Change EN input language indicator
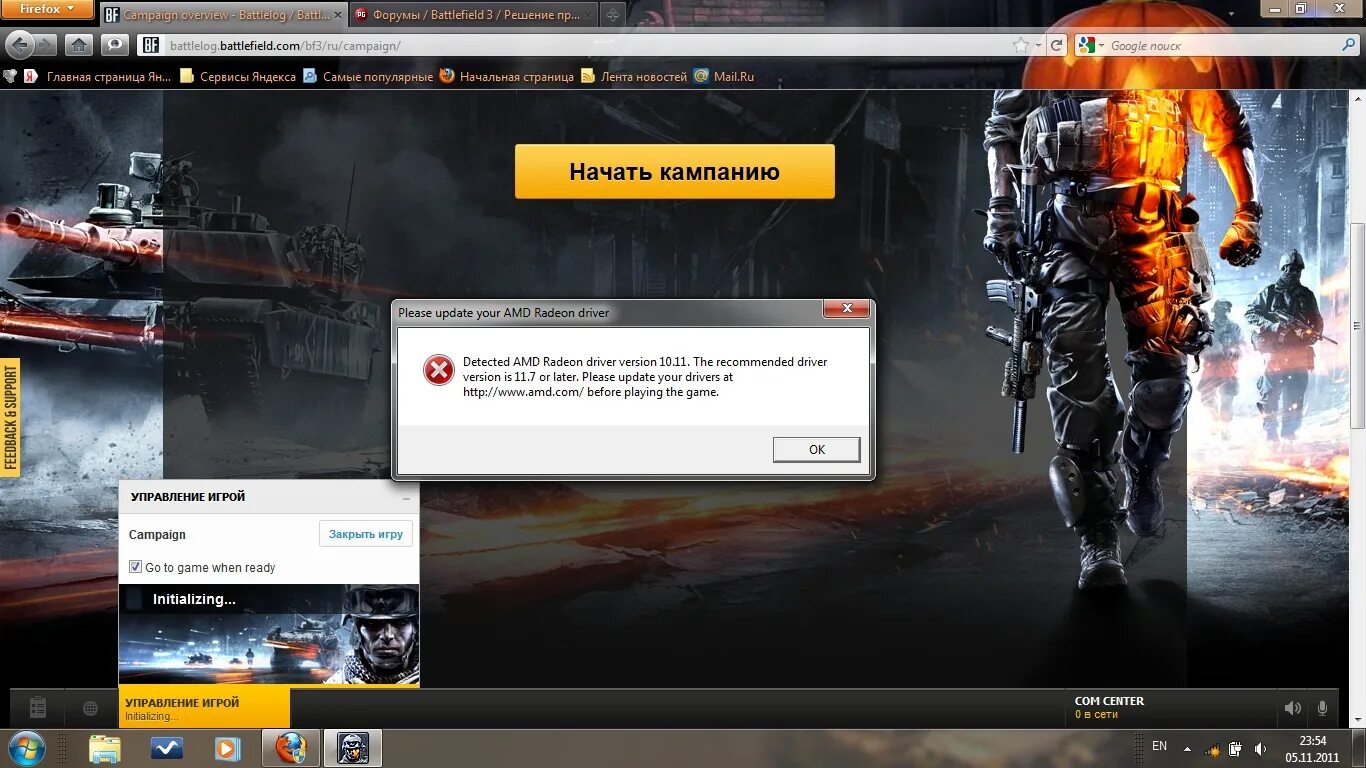The width and height of the screenshot is (1366, 768). tap(1159, 746)
